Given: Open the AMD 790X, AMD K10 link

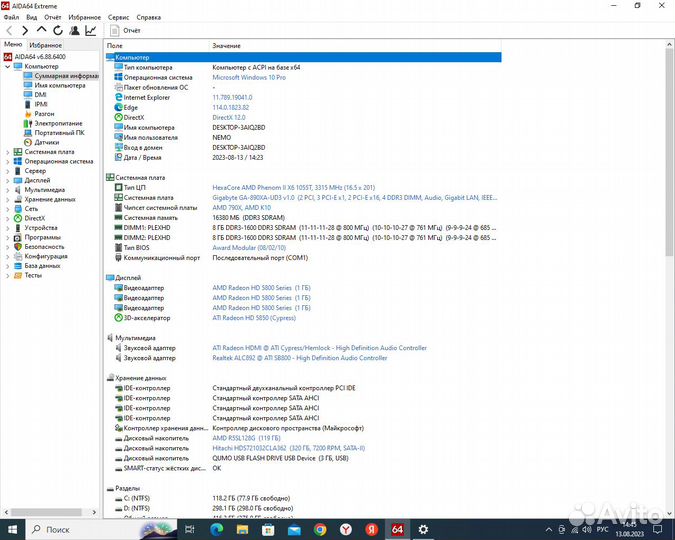Looking at the screenshot, I should point(242,208).
